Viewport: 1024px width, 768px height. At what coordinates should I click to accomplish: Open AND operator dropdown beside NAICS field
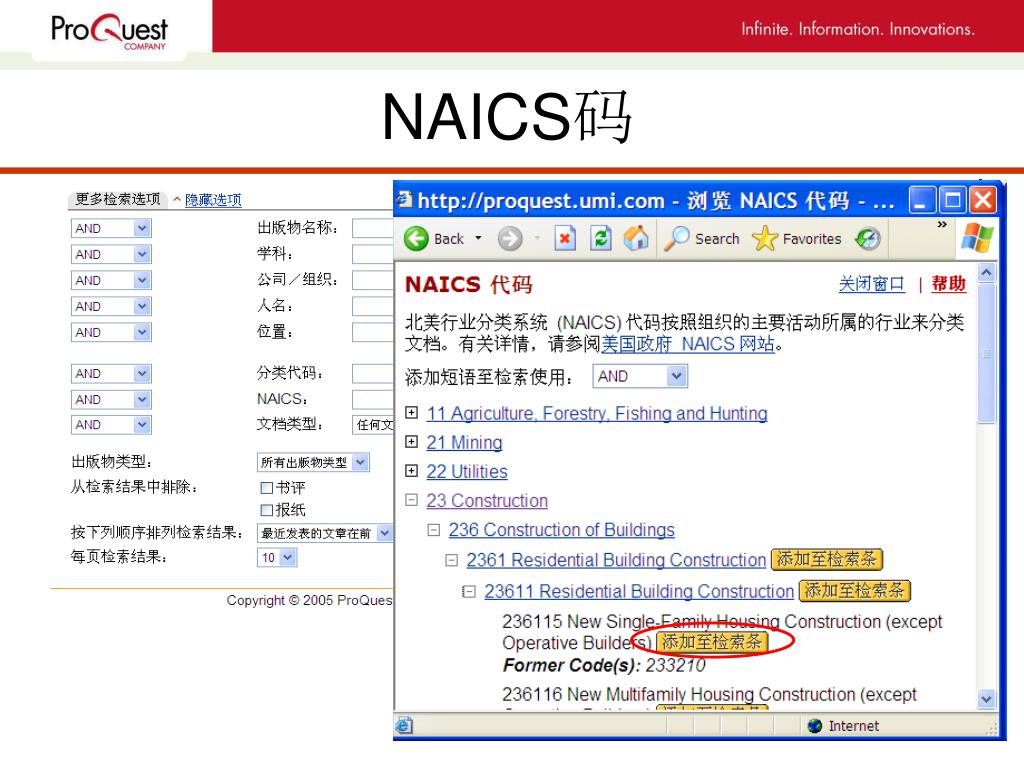(111, 400)
